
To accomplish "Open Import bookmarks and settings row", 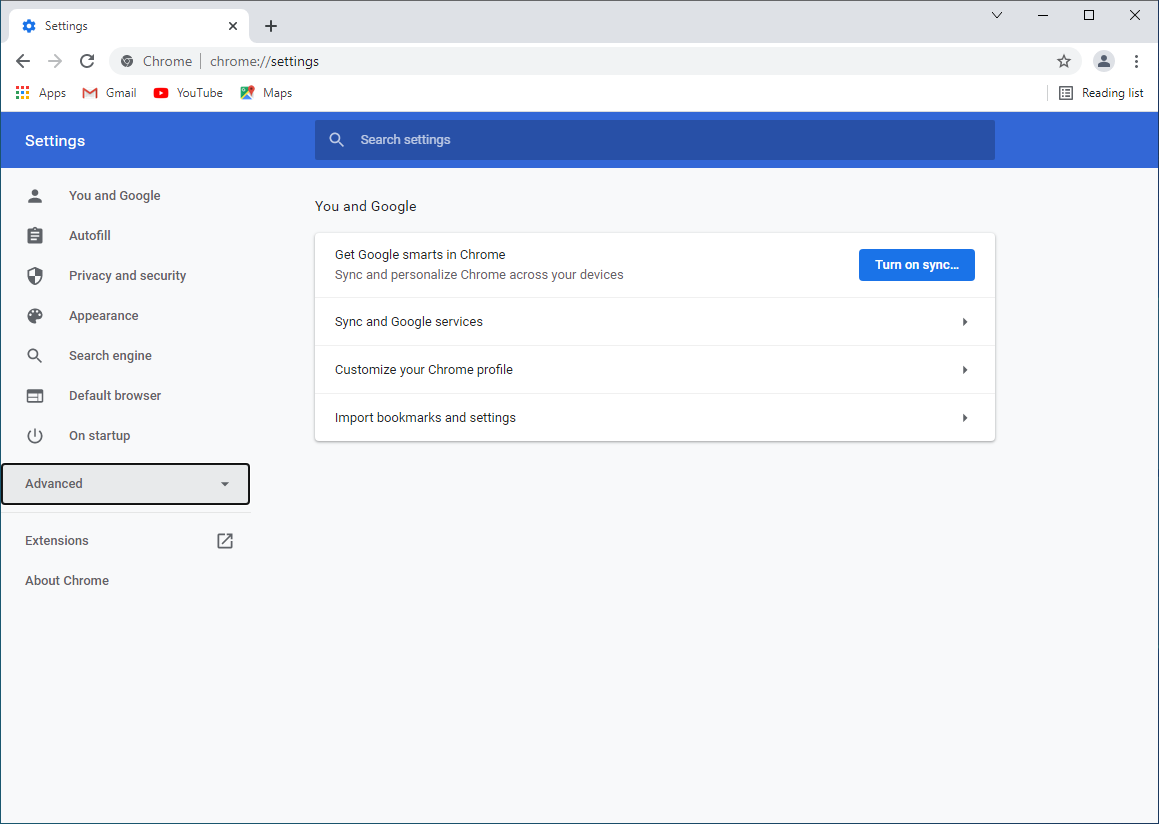I will coord(654,418).
